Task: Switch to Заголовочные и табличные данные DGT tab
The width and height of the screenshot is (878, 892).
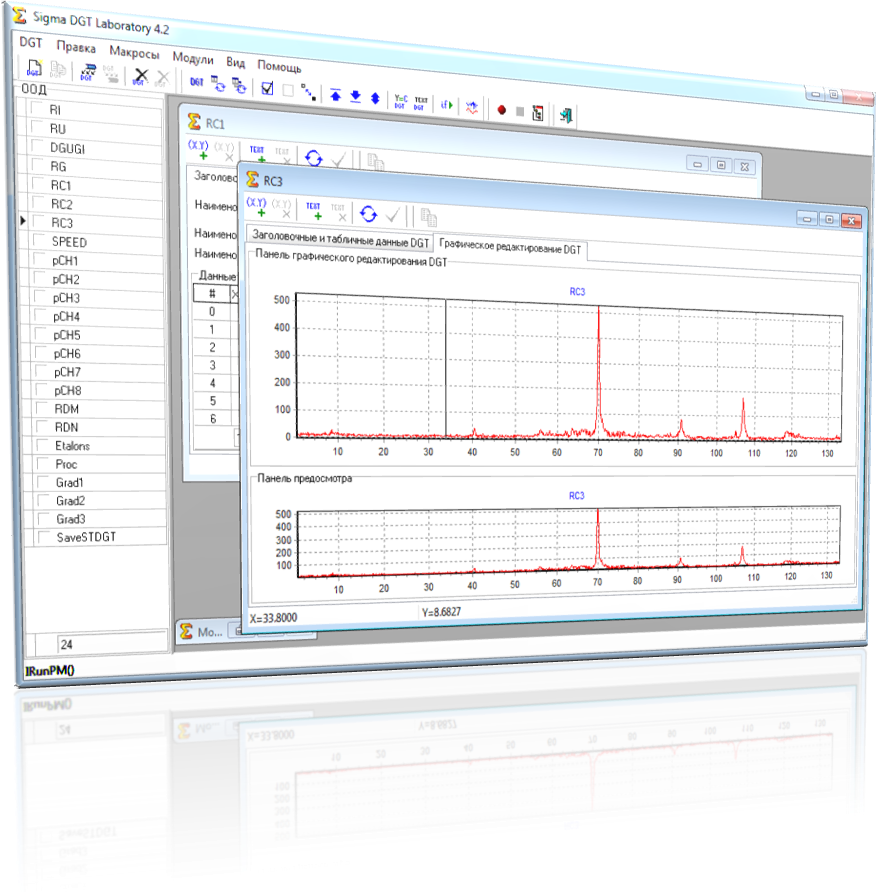Action: tap(340, 239)
